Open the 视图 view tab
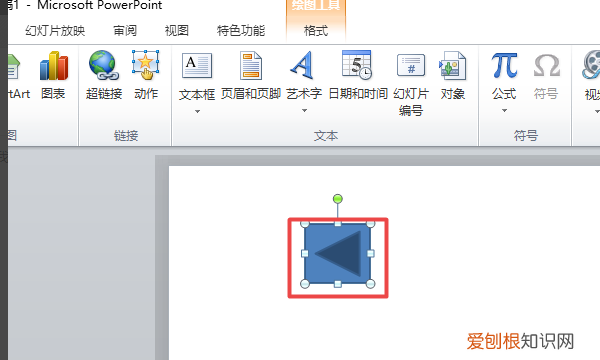Screen dimensions: 600x360 (177, 31)
